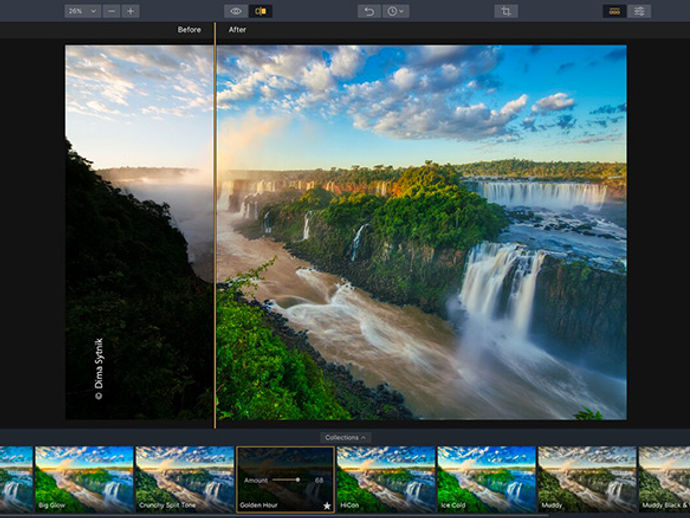Select the Ice Cold preset thumbnail
690x518 pixels.
(487, 479)
